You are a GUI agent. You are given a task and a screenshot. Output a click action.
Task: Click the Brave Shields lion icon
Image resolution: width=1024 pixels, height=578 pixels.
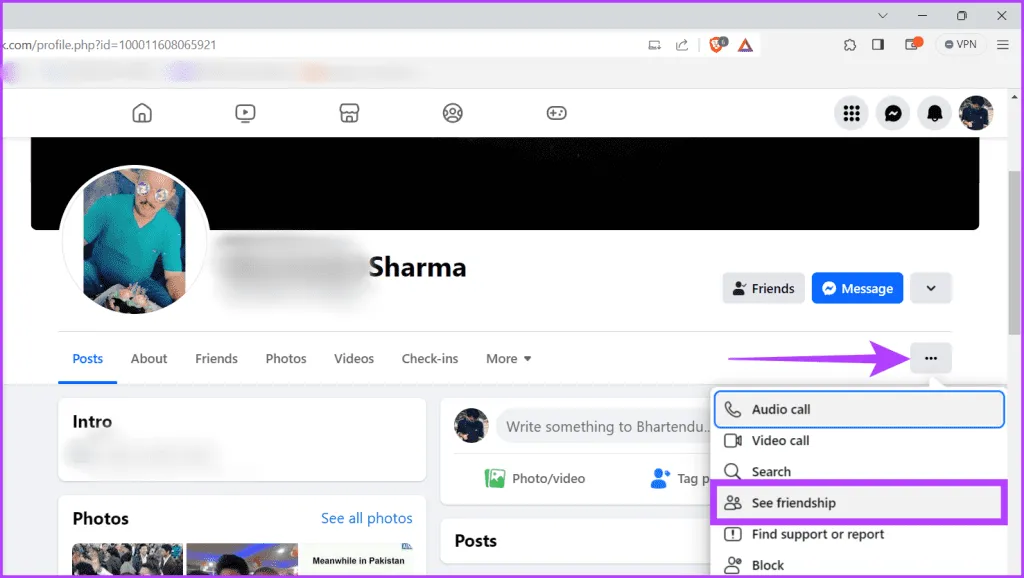pos(717,44)
